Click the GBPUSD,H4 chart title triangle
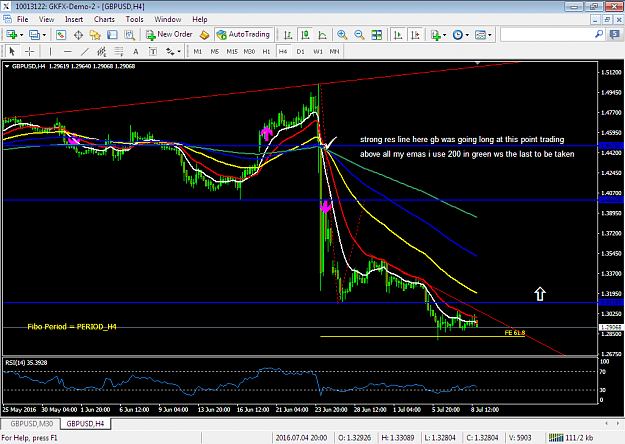The height and width of the screenshot is (444, 625). coord(7,66)
